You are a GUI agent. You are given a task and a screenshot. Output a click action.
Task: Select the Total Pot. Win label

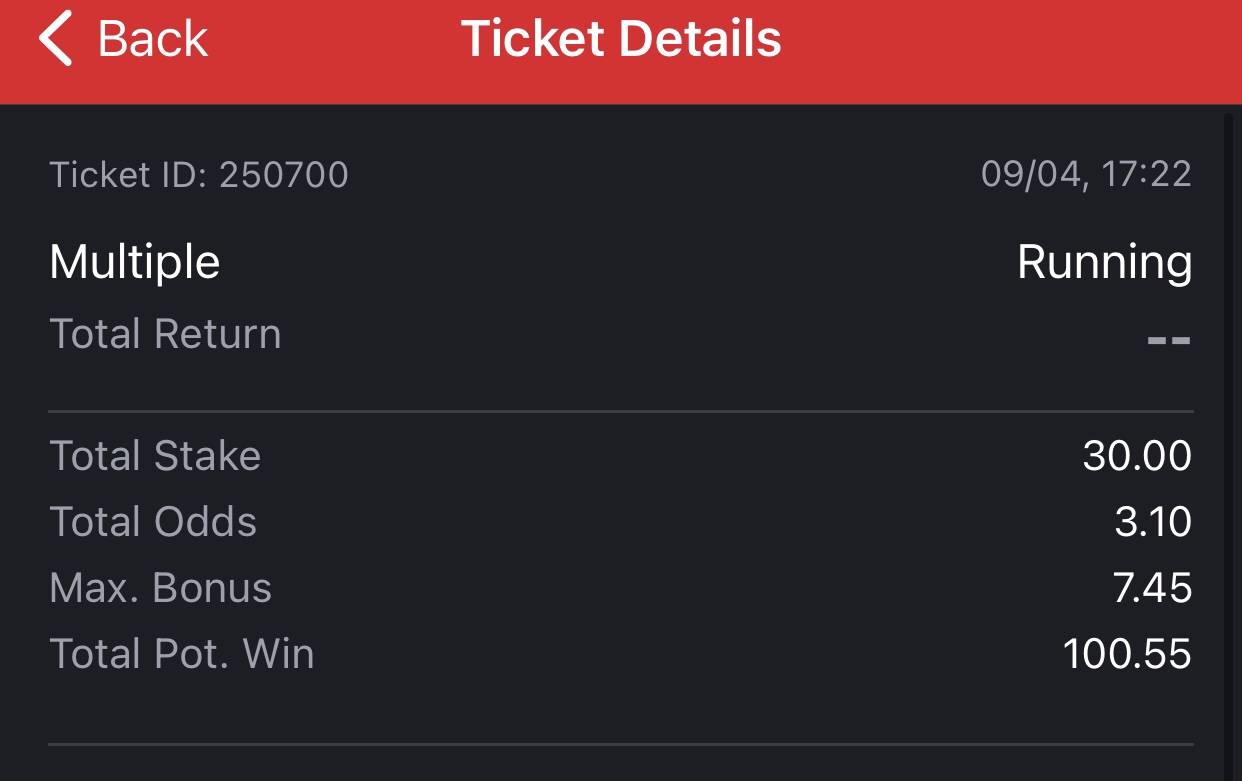tap(182, 654)
